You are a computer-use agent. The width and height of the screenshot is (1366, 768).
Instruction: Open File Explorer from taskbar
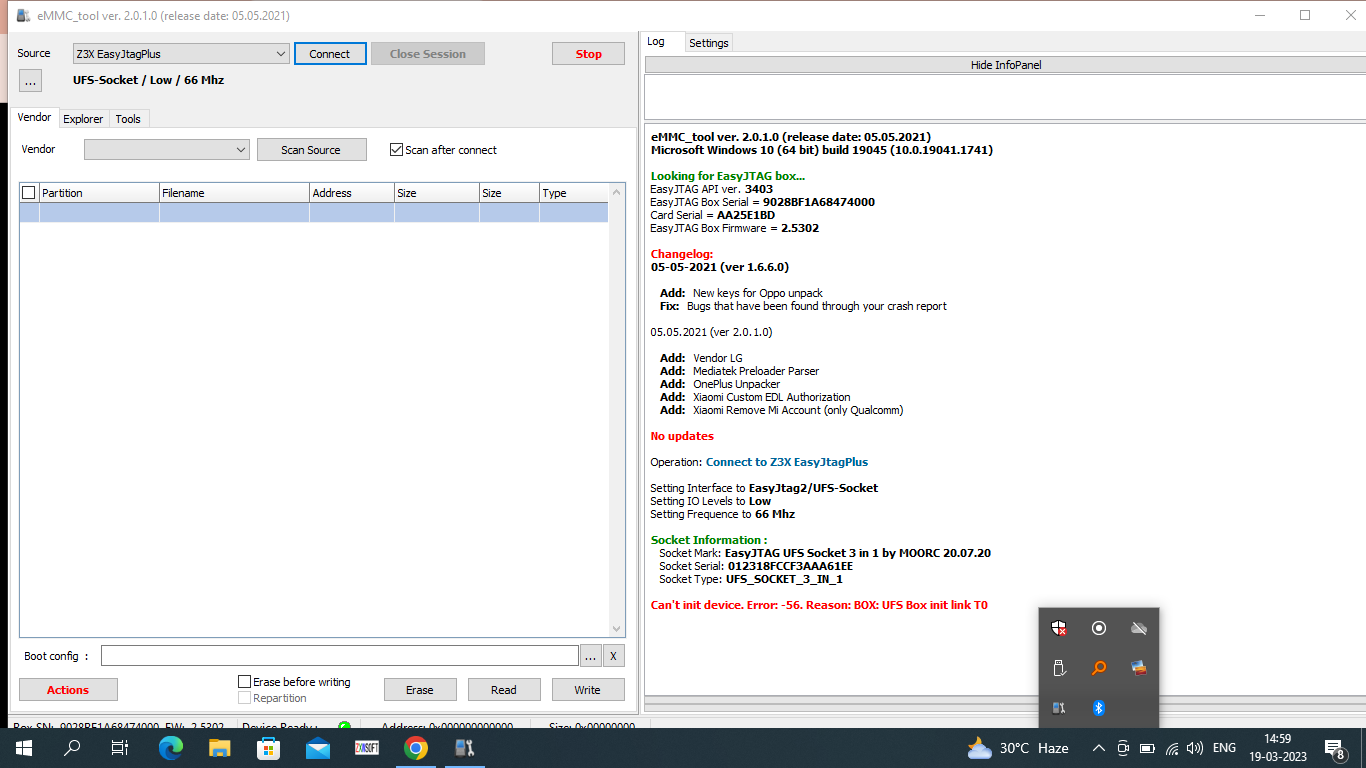point(220,748)
